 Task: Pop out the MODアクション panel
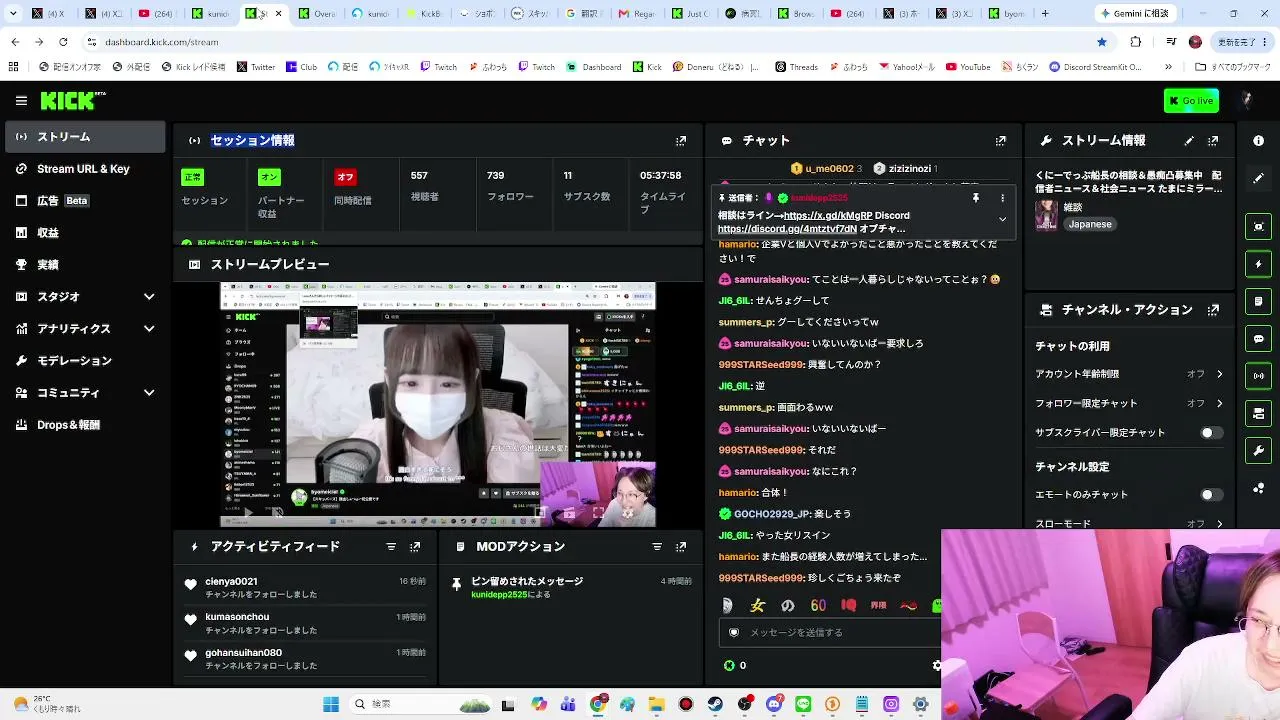tap(681, 547)
